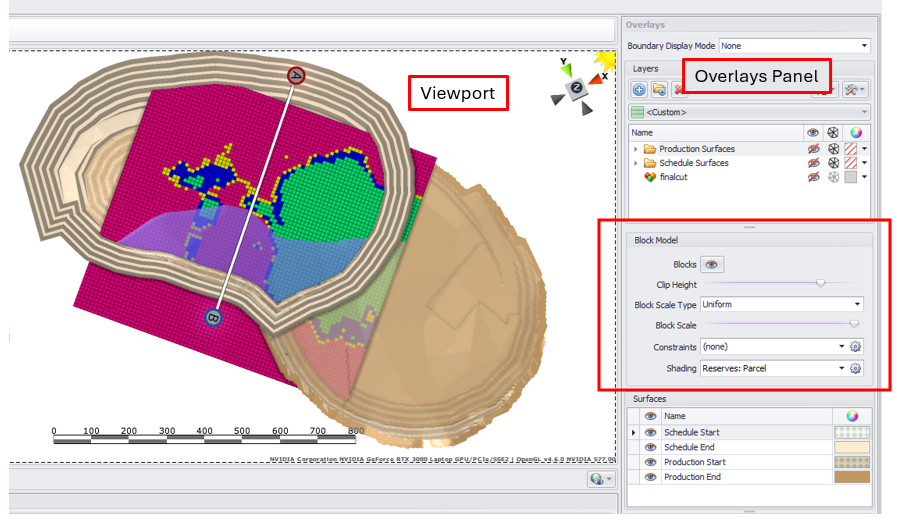Click the Production End color swatch
The image size is (897, 521).
pos(852,477)
